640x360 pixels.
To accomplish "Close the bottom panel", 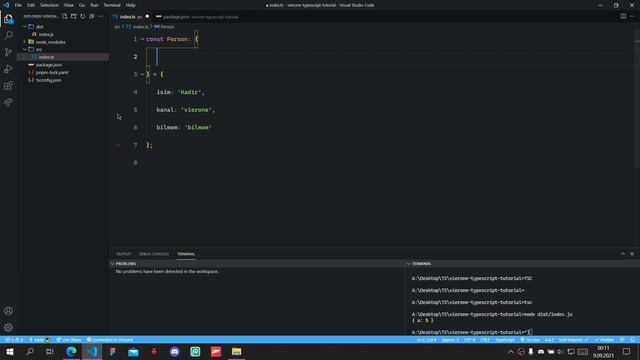I will [632, 254].
